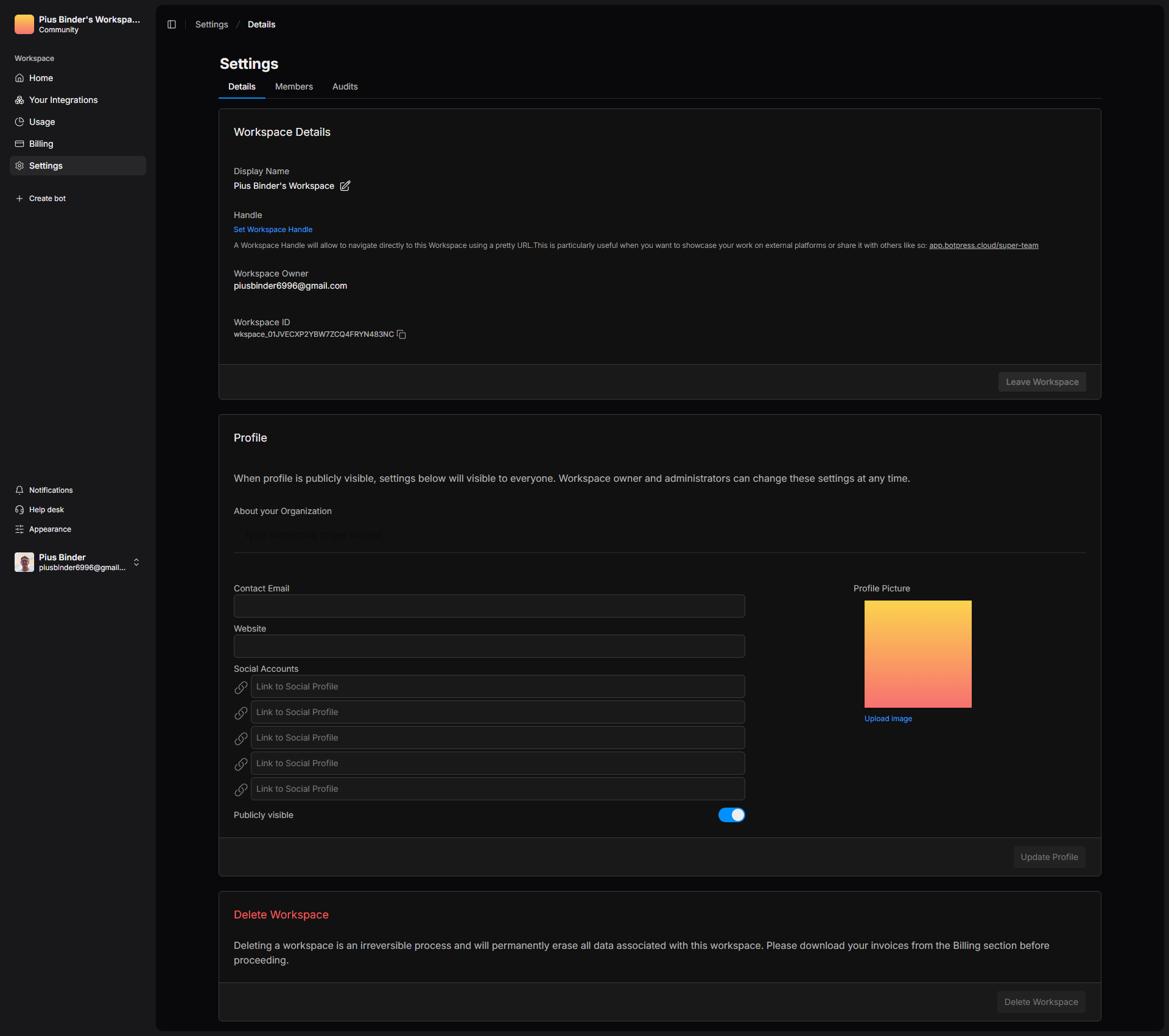This screenshot has width=1169, height=1036.
Task: Open workspace switcher at top left
Action: coord(78,24)
